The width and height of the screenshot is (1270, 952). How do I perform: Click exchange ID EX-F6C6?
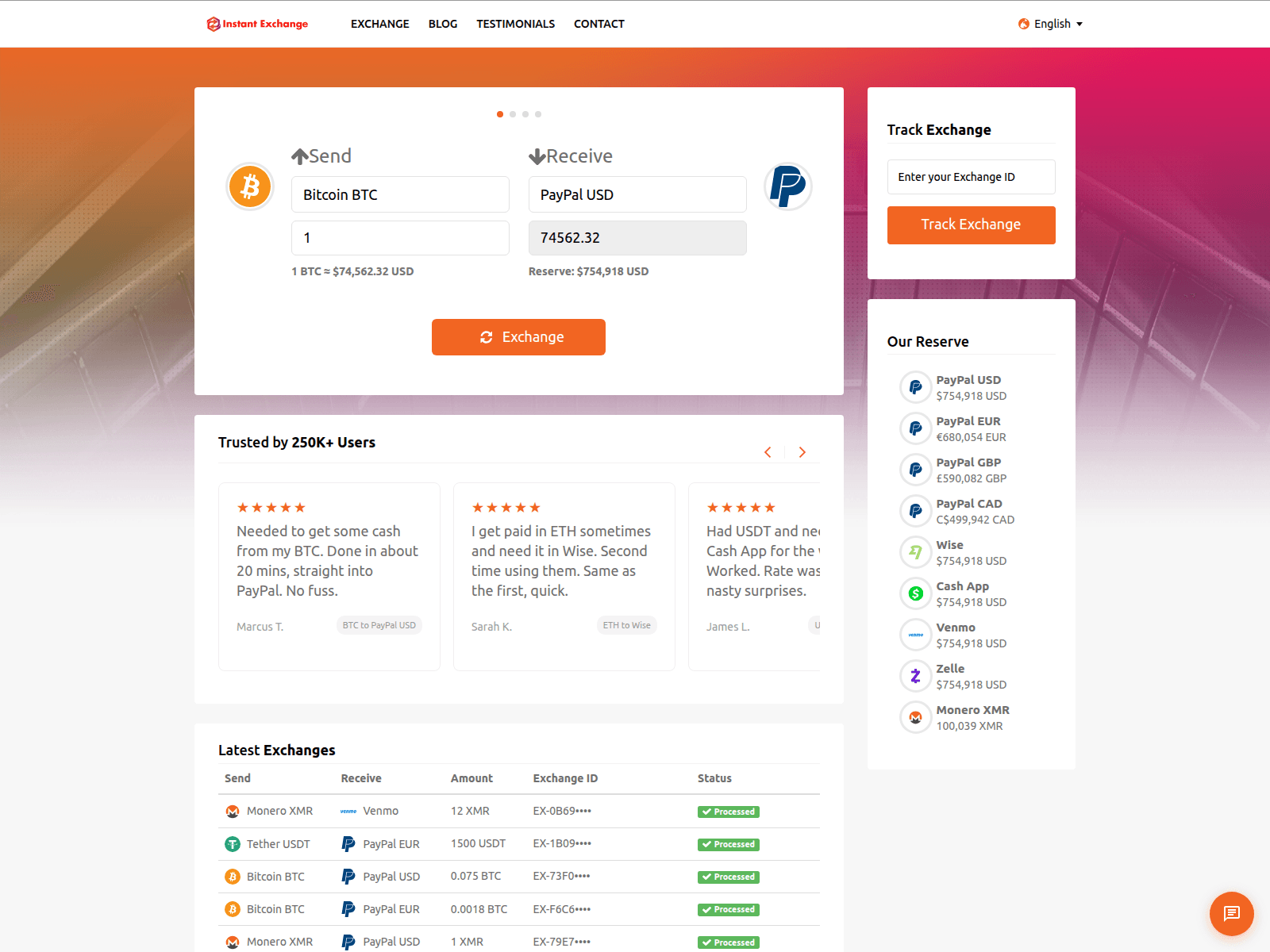562,909
